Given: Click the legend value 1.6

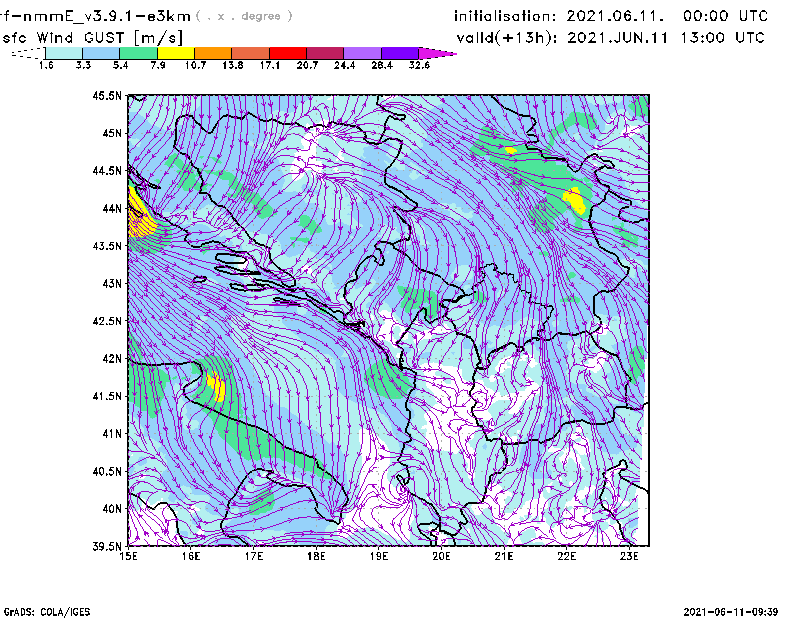Looking at the screenshot, I should (46, 65).
